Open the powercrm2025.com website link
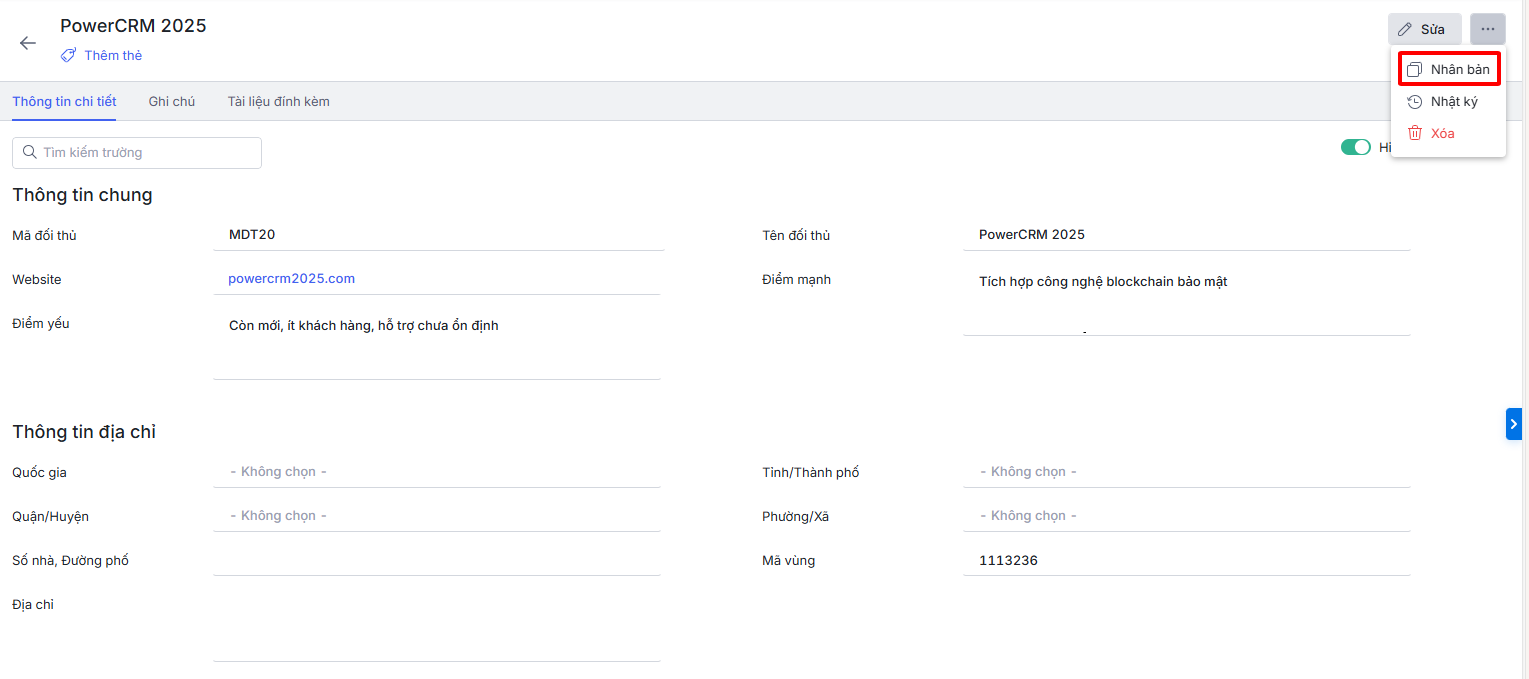The image size is (1529, 679). tap(291, 278)
